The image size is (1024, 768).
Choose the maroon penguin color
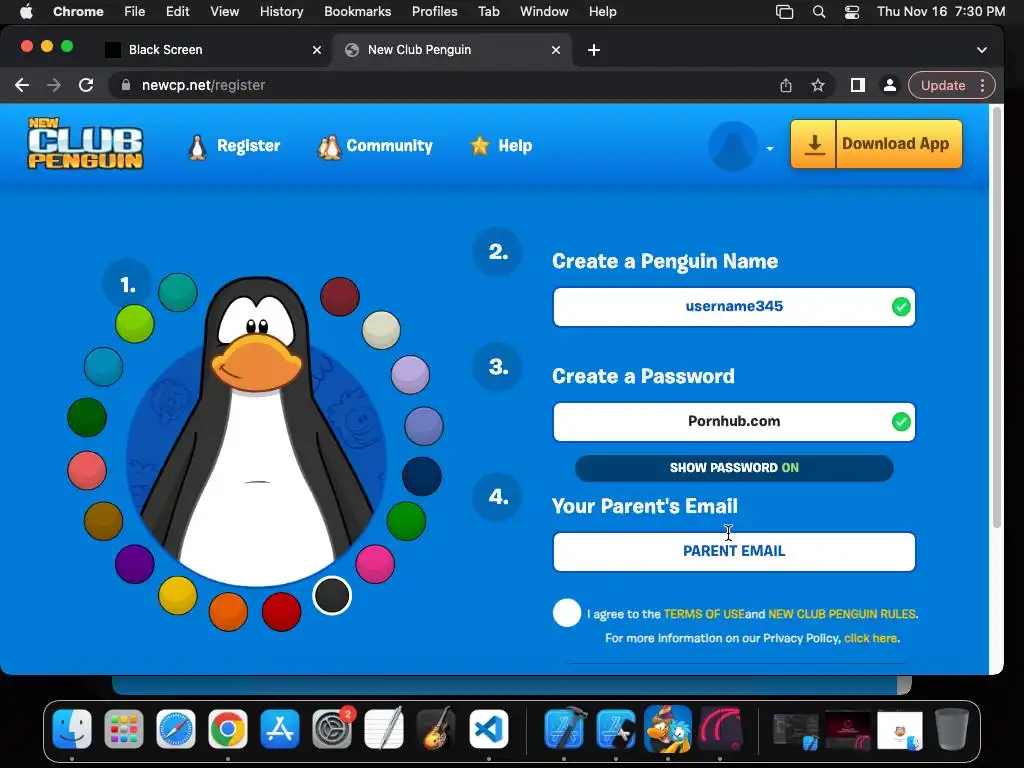[340, 296]
